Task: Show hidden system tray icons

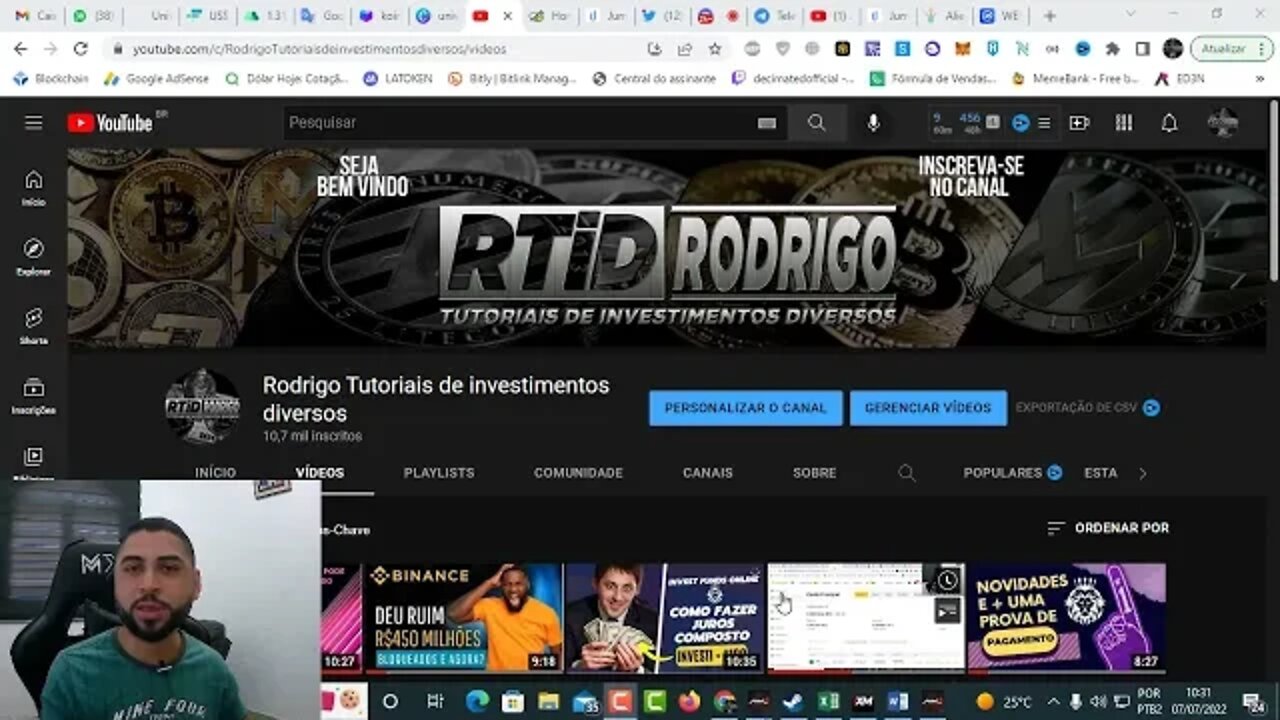Action: pos(1053,701)
